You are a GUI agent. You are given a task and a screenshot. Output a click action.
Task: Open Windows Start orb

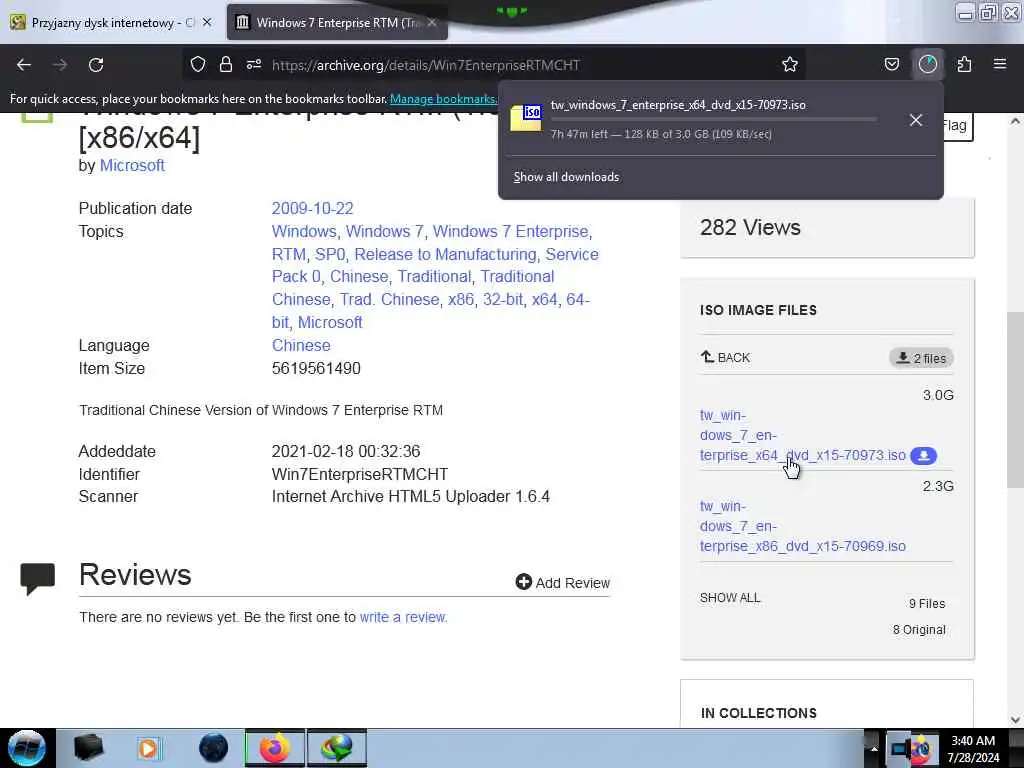pyautogui.click(x=26, y=748)
